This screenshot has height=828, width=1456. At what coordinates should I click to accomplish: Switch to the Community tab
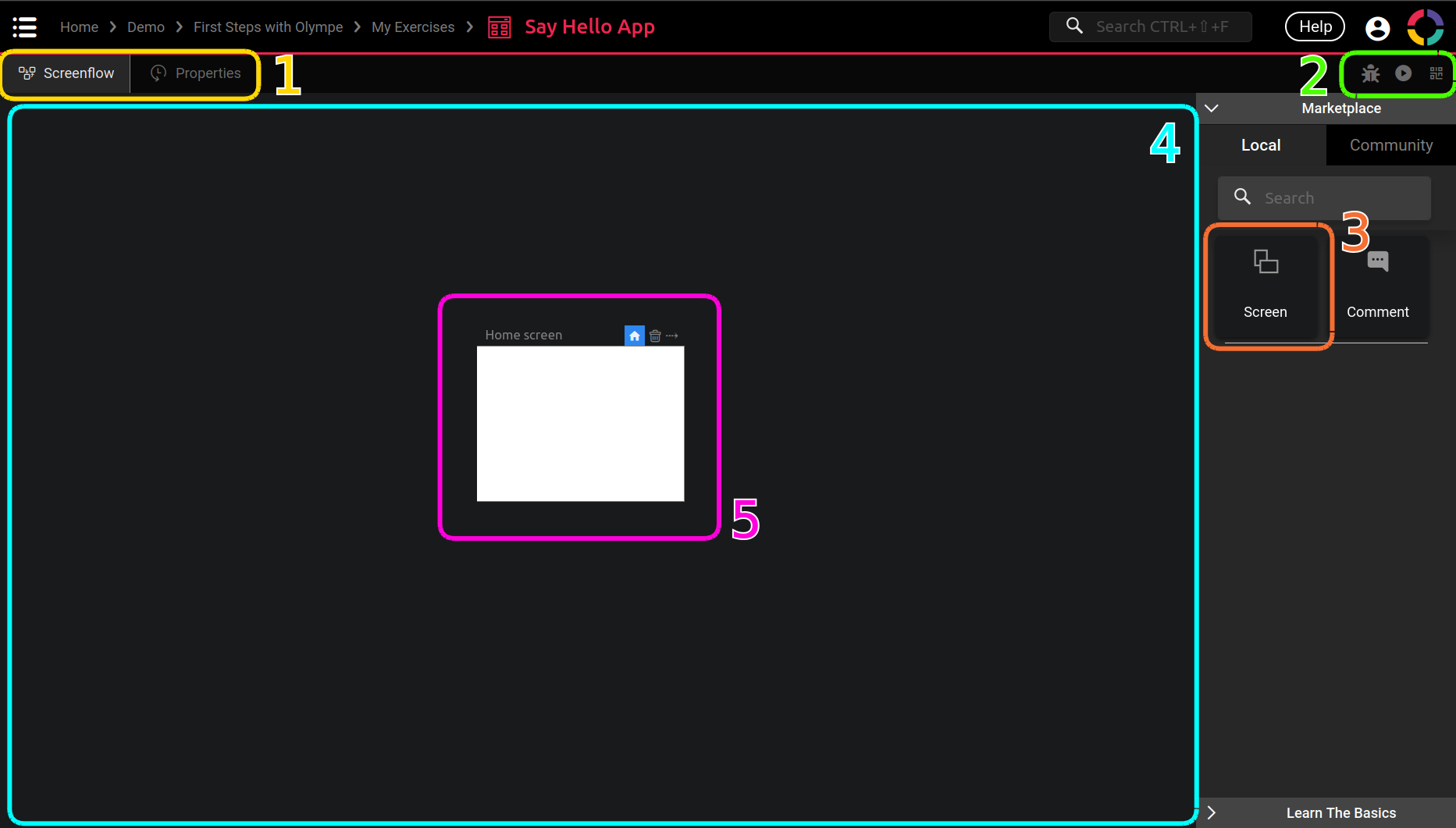(1390, 145)
